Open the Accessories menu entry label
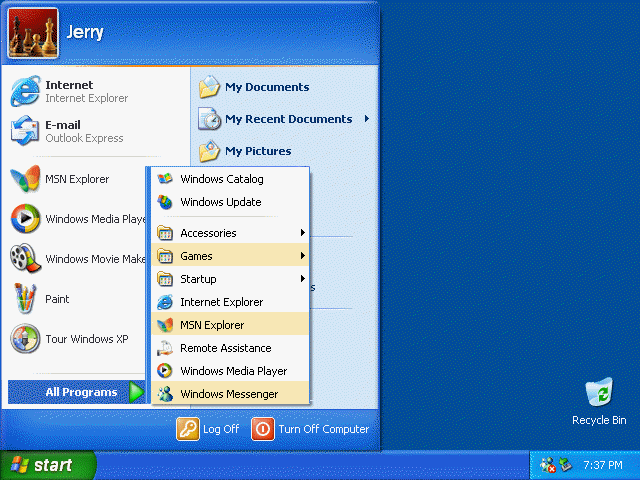 point(208,233)
